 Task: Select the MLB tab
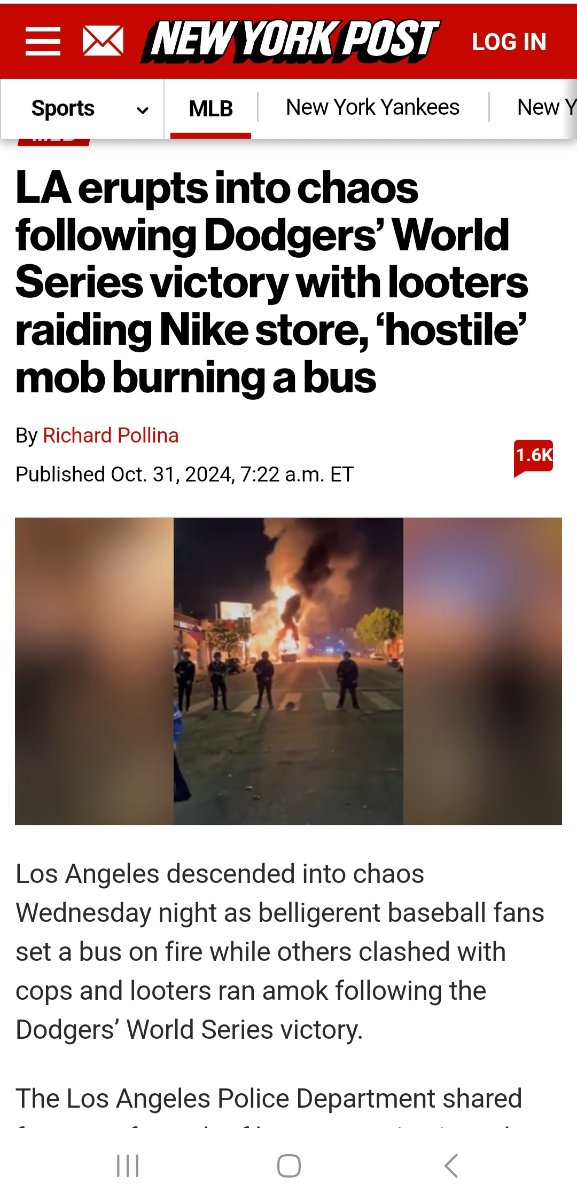click(x=211, y=108)
